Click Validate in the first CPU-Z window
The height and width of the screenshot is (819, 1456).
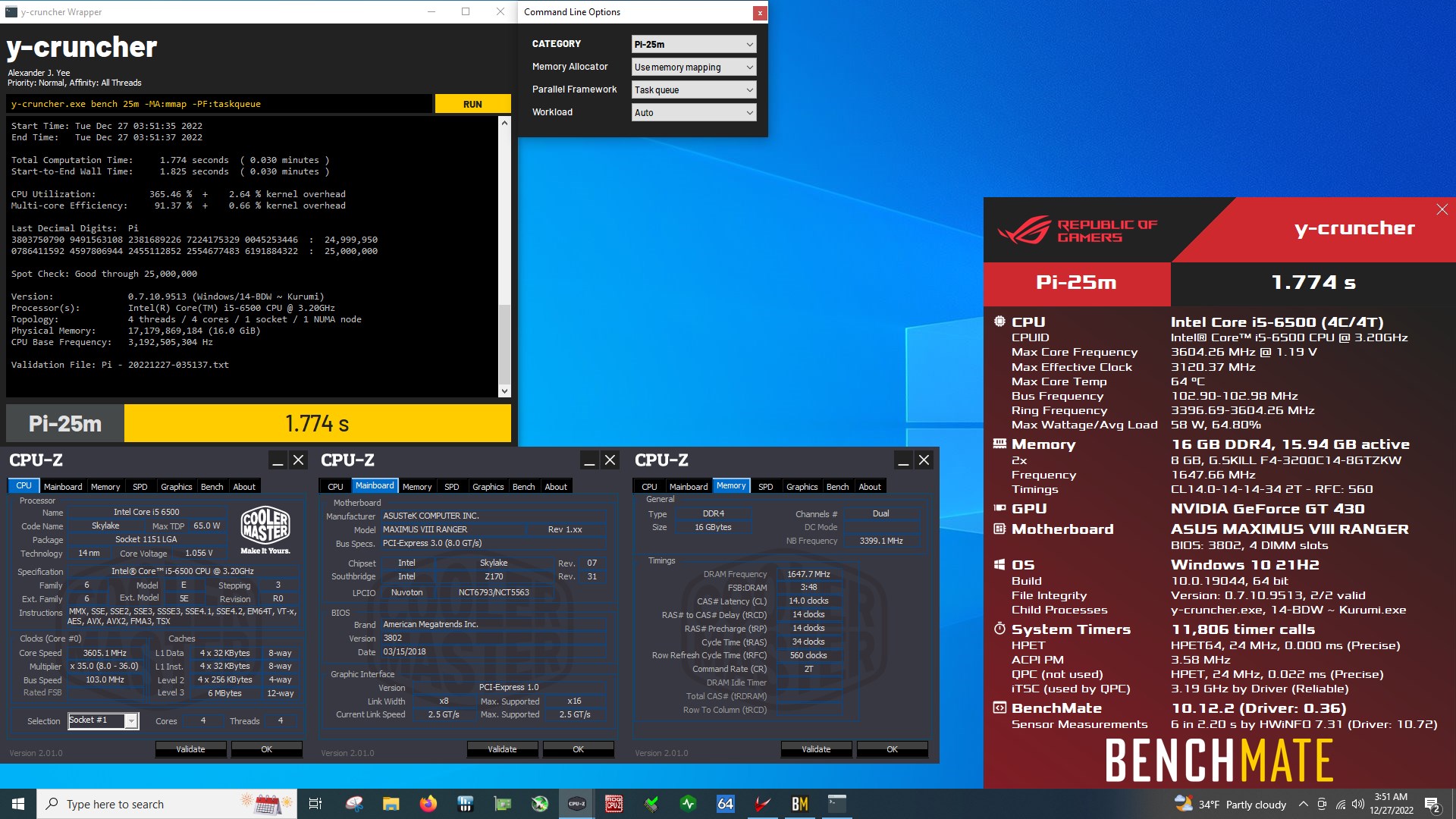point(190,748)
